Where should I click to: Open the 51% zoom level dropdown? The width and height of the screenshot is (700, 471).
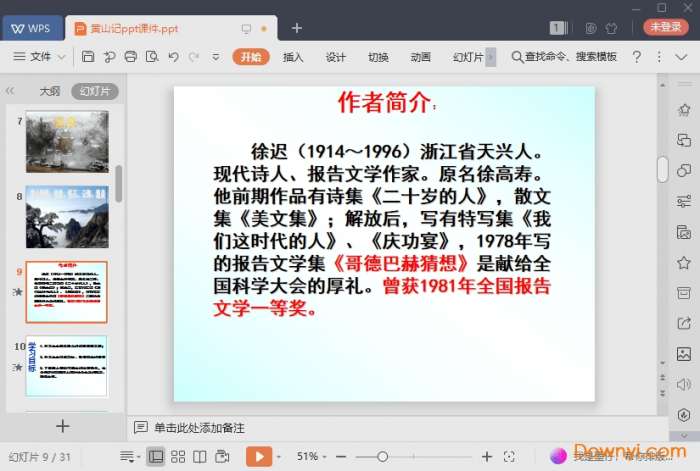312,456
